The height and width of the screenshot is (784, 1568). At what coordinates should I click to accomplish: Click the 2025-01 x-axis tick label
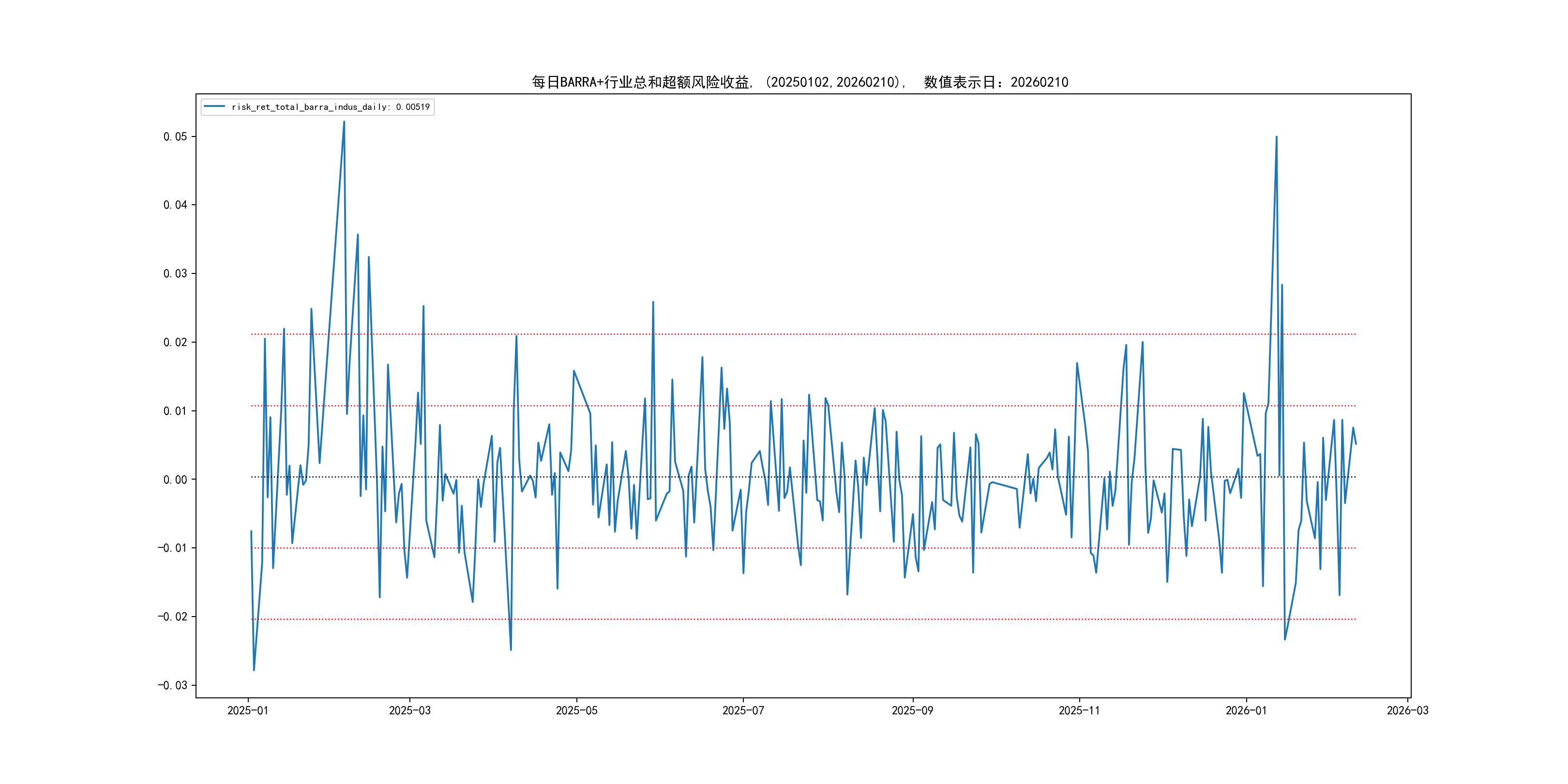point(248,710)
